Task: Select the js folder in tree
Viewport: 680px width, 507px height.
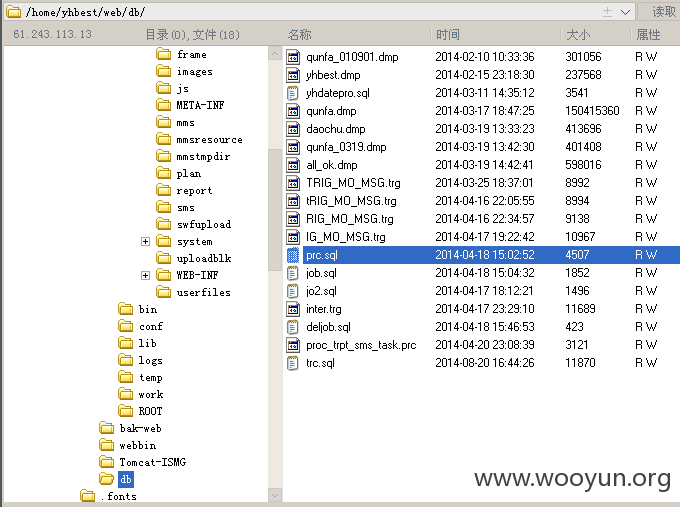Action: click(183, 88)
